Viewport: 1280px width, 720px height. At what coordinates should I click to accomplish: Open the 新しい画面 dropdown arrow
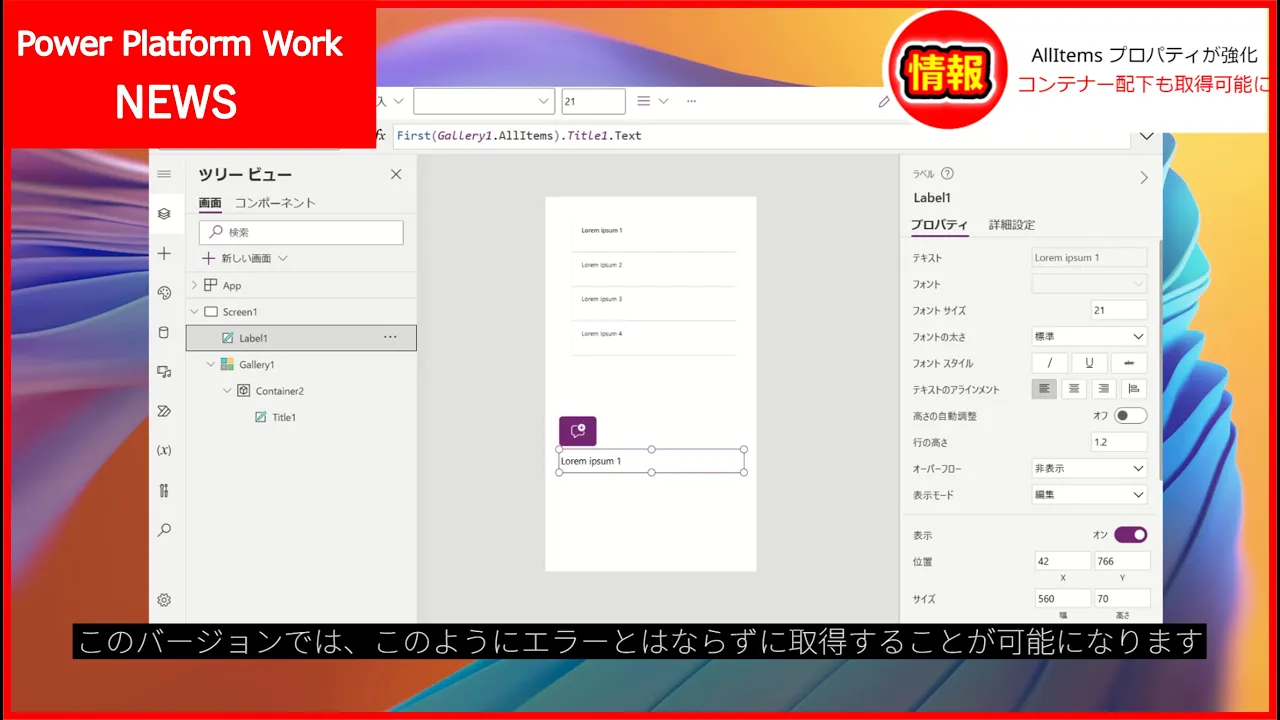(x=283, y=258)
